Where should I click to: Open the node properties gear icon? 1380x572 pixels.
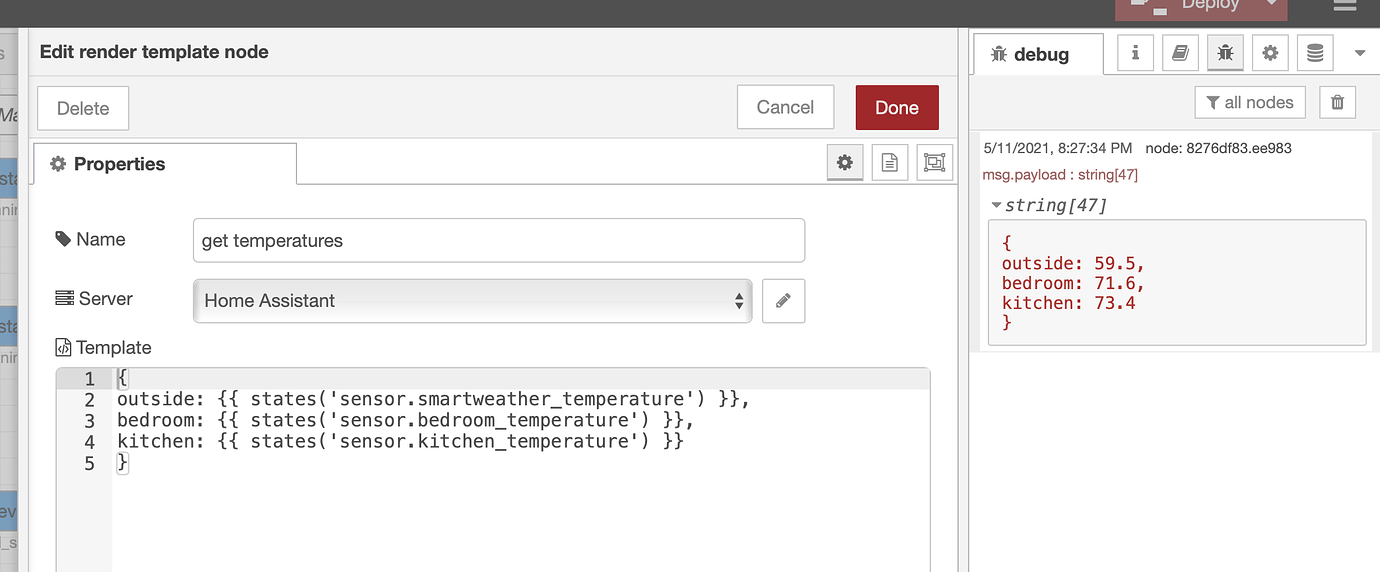pos(845,163)
